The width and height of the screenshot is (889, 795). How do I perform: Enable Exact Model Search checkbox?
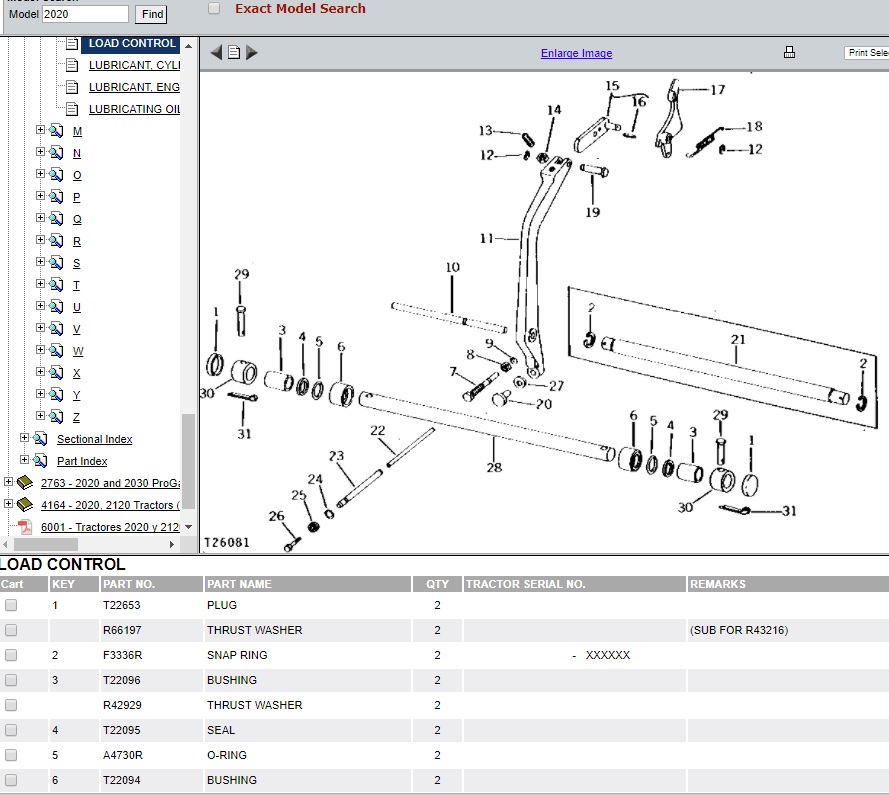pos(214,9)
